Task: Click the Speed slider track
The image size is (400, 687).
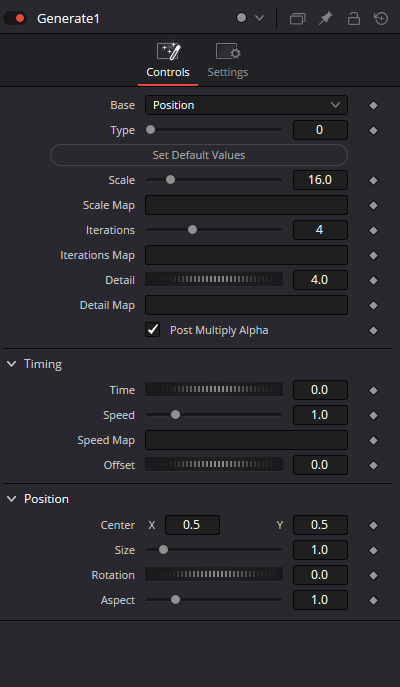Action: pyautogui.click(x=214, y=415)
